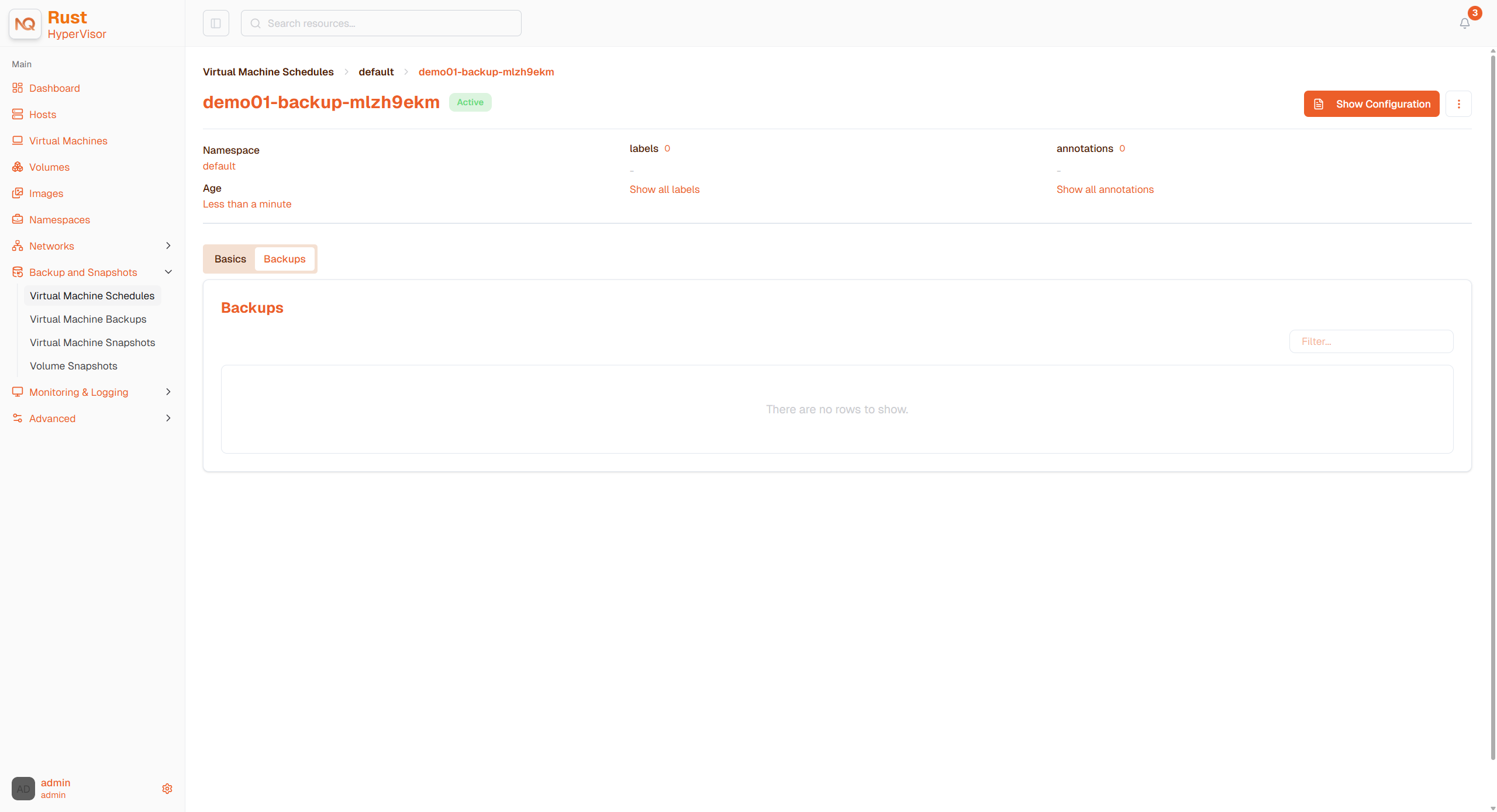Click the search magnifier icon

point(256,23)
